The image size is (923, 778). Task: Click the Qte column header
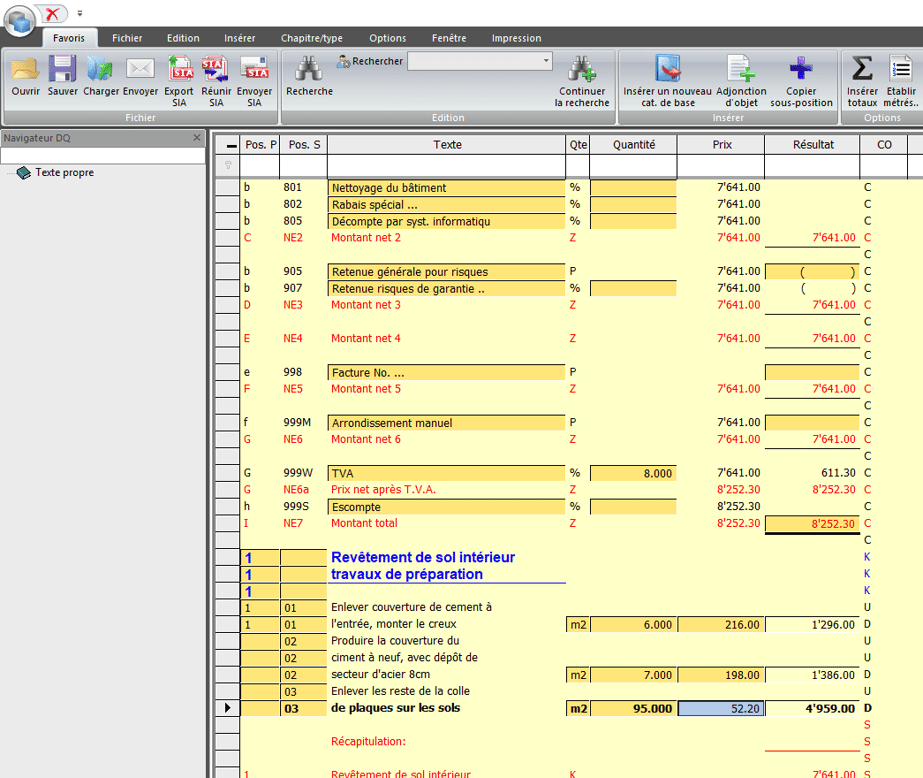point(577,145)
